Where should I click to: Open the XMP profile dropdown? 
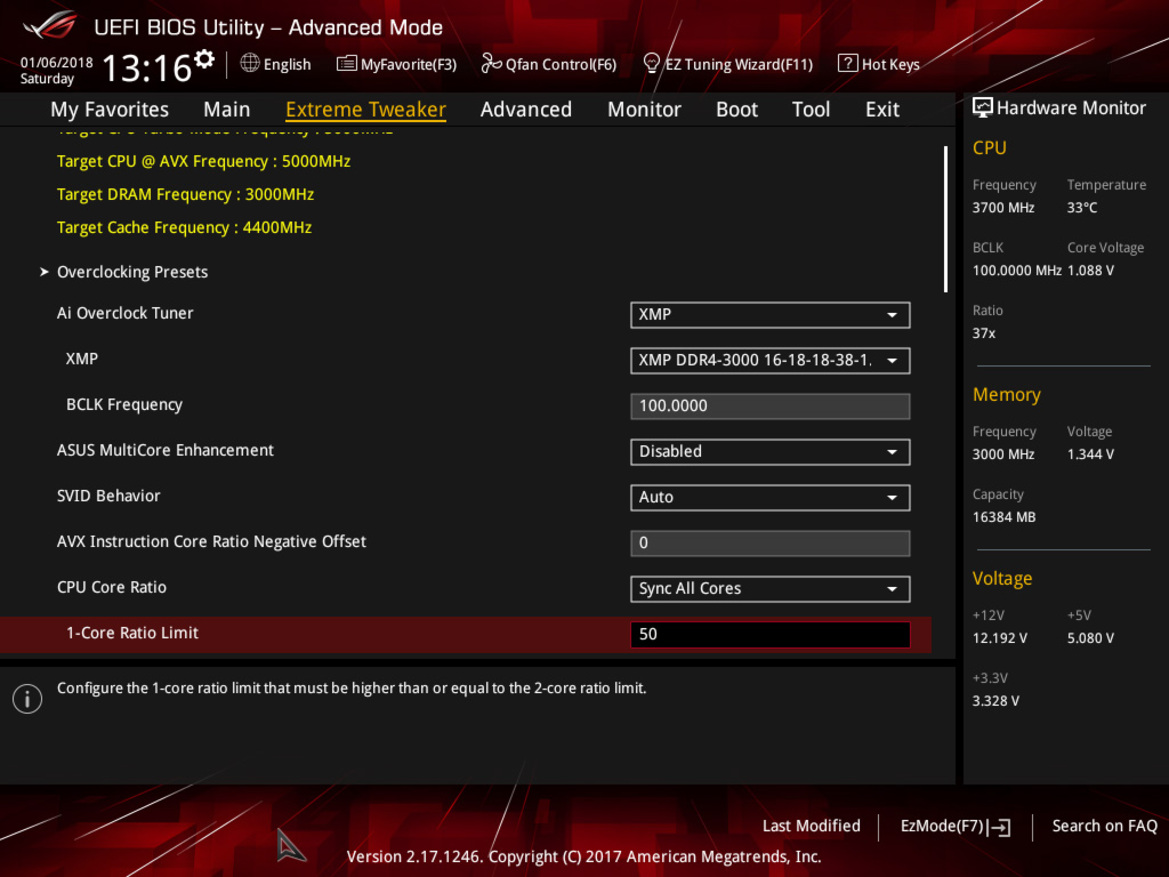click(770, 360)
